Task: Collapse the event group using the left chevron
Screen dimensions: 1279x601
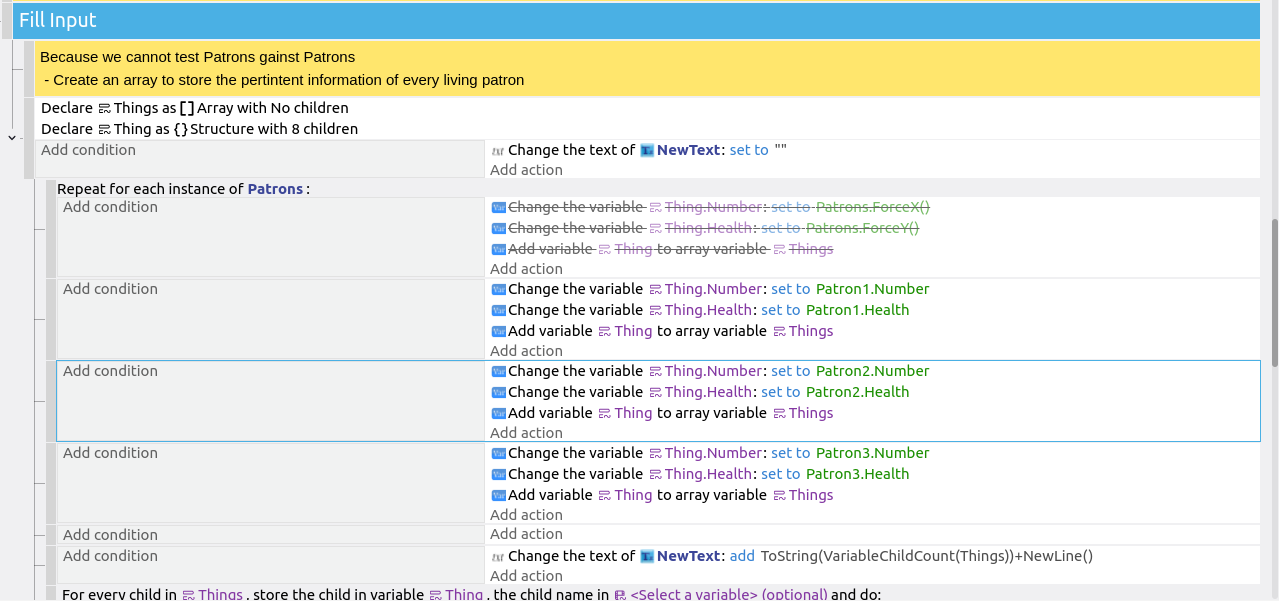Action: click(11, 137)
